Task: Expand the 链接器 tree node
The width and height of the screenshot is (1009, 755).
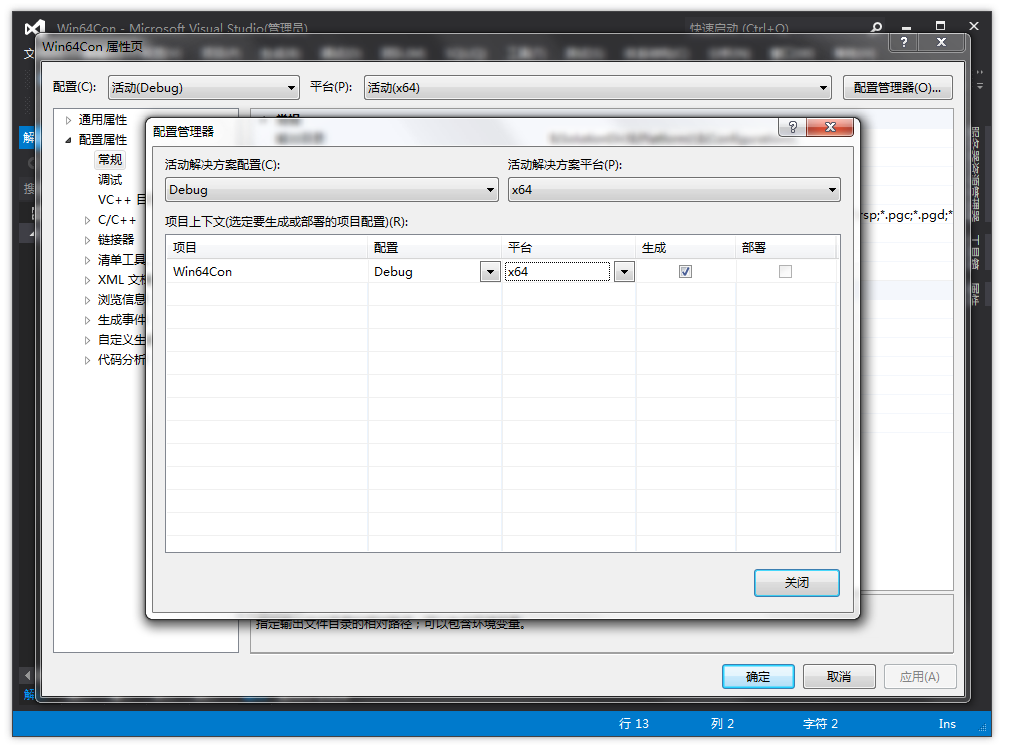Action: tap(88, 240)
